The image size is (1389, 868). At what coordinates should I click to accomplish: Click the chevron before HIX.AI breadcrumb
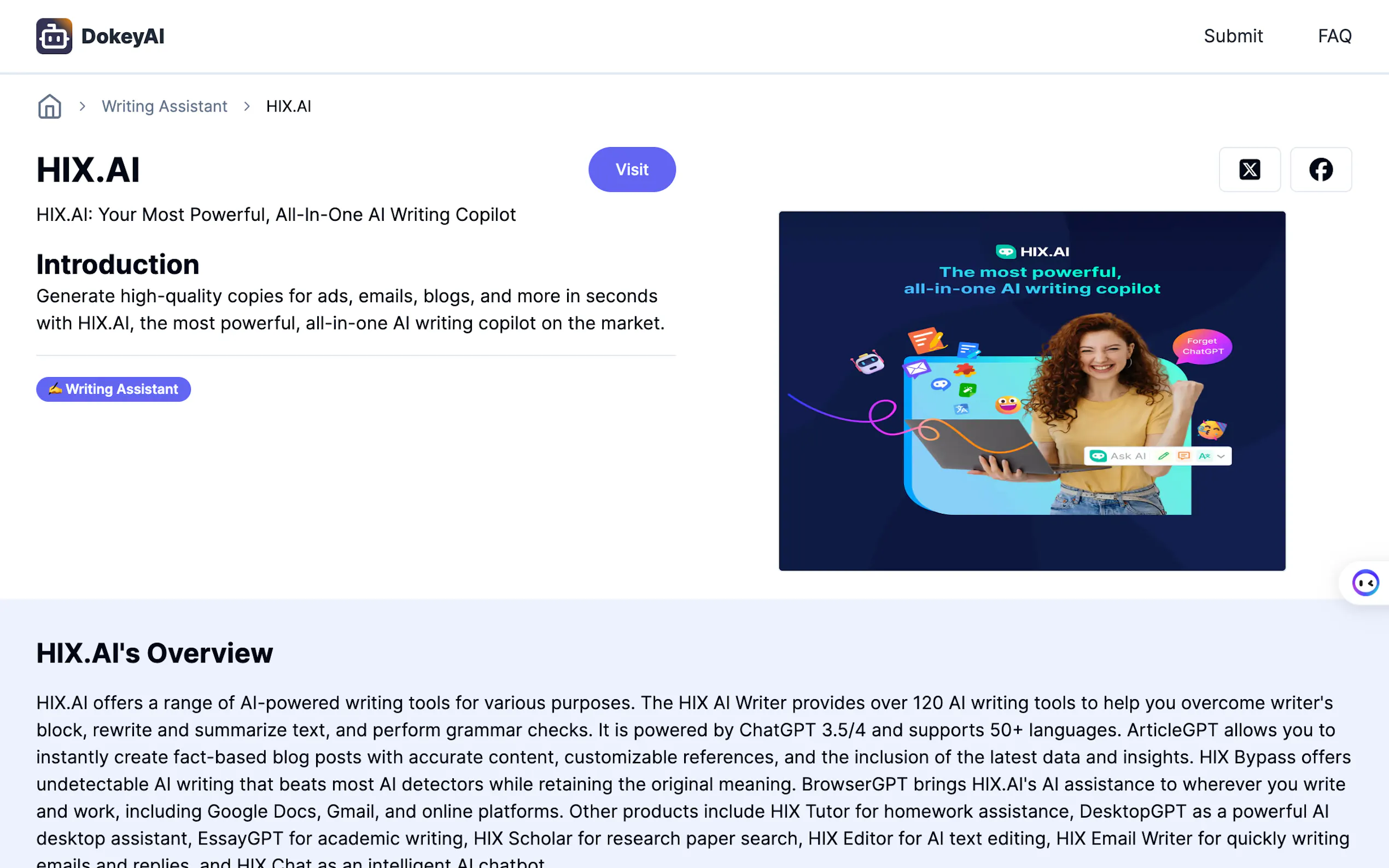247,106
